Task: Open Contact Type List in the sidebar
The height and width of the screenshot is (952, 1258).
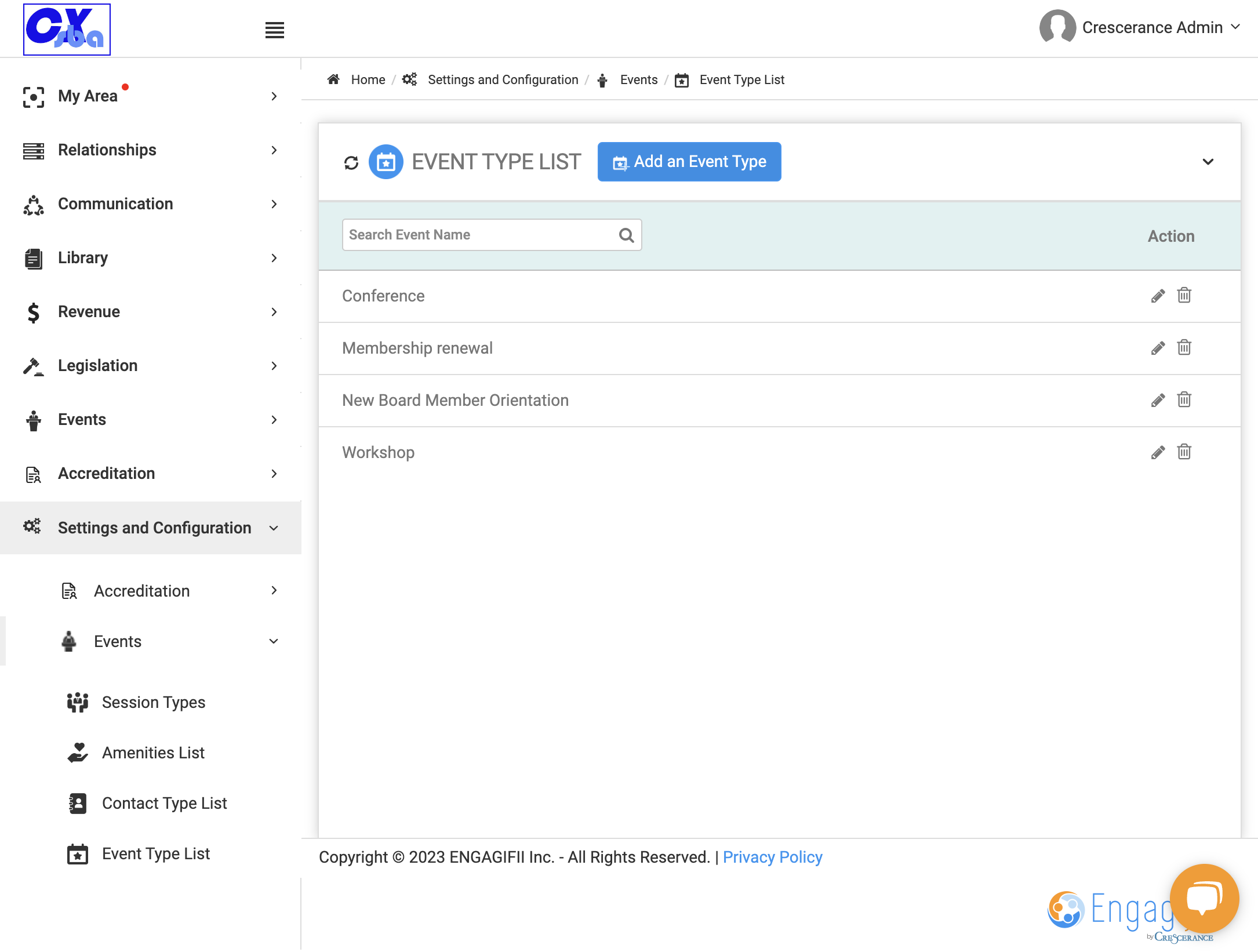Action: pyautogui.click(x=164, y=803)
